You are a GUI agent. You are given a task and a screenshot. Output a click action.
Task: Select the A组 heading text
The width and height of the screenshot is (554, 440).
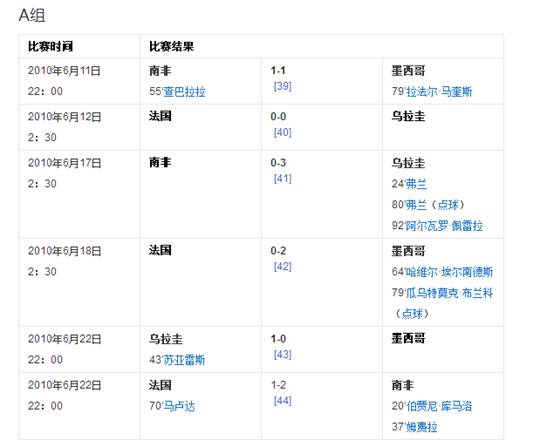pos(32,16)
